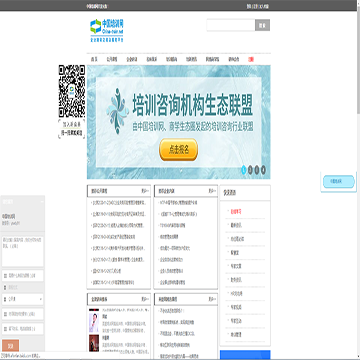
Task: Select the first carousel dot on banner
Action: pyautogui.click(x=244, y=170)
